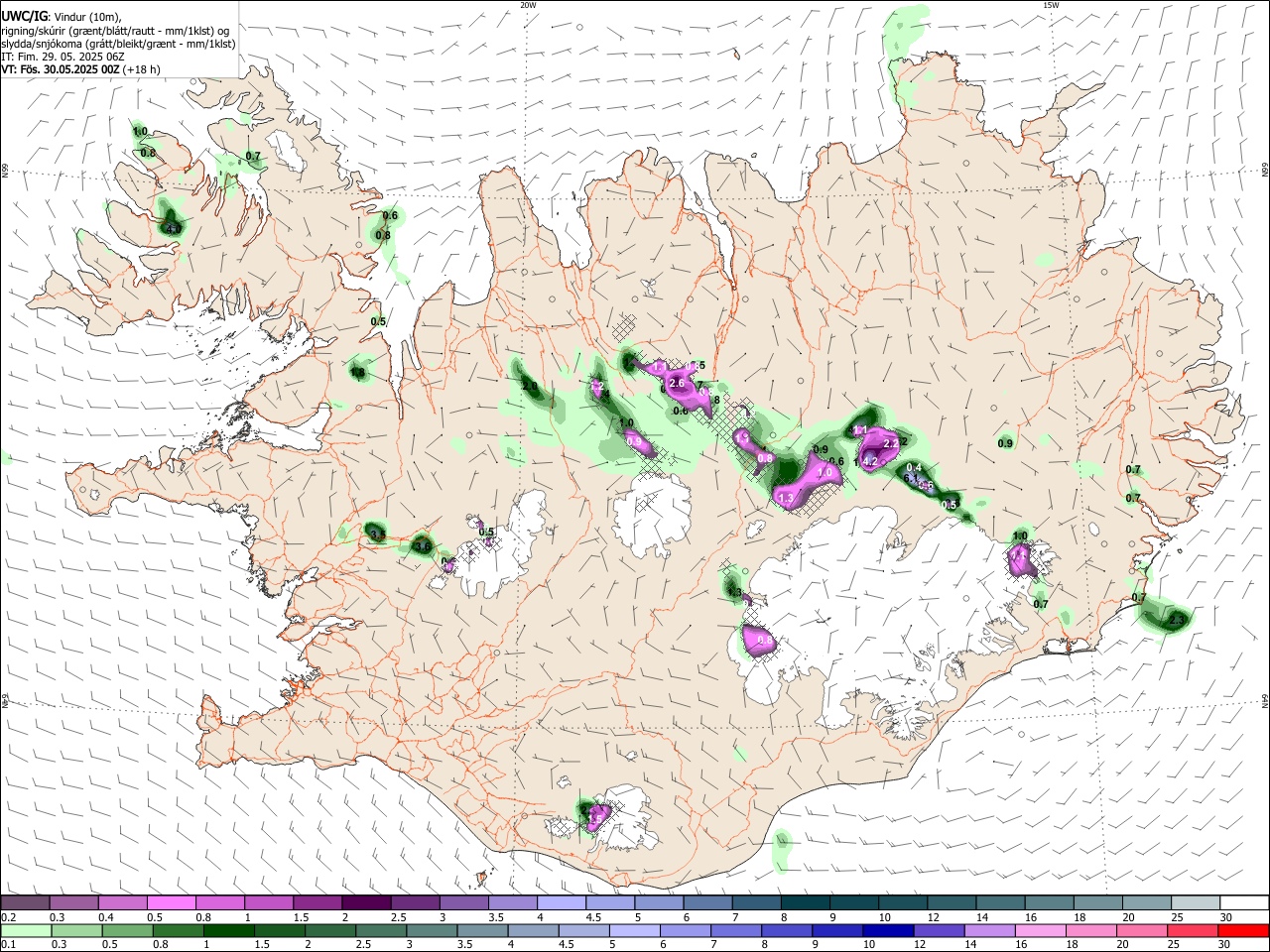
Task: Click the 20W longitude label
Action: pos(529,5)
